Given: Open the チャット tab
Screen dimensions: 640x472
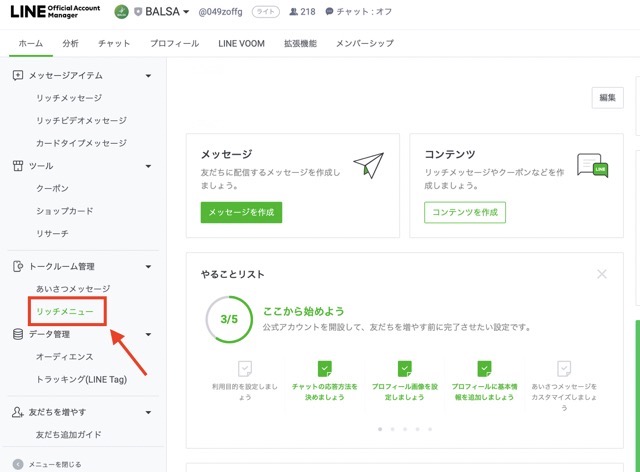Looking at the screenshot, I should pyautogui.click(x=114, y=43).
